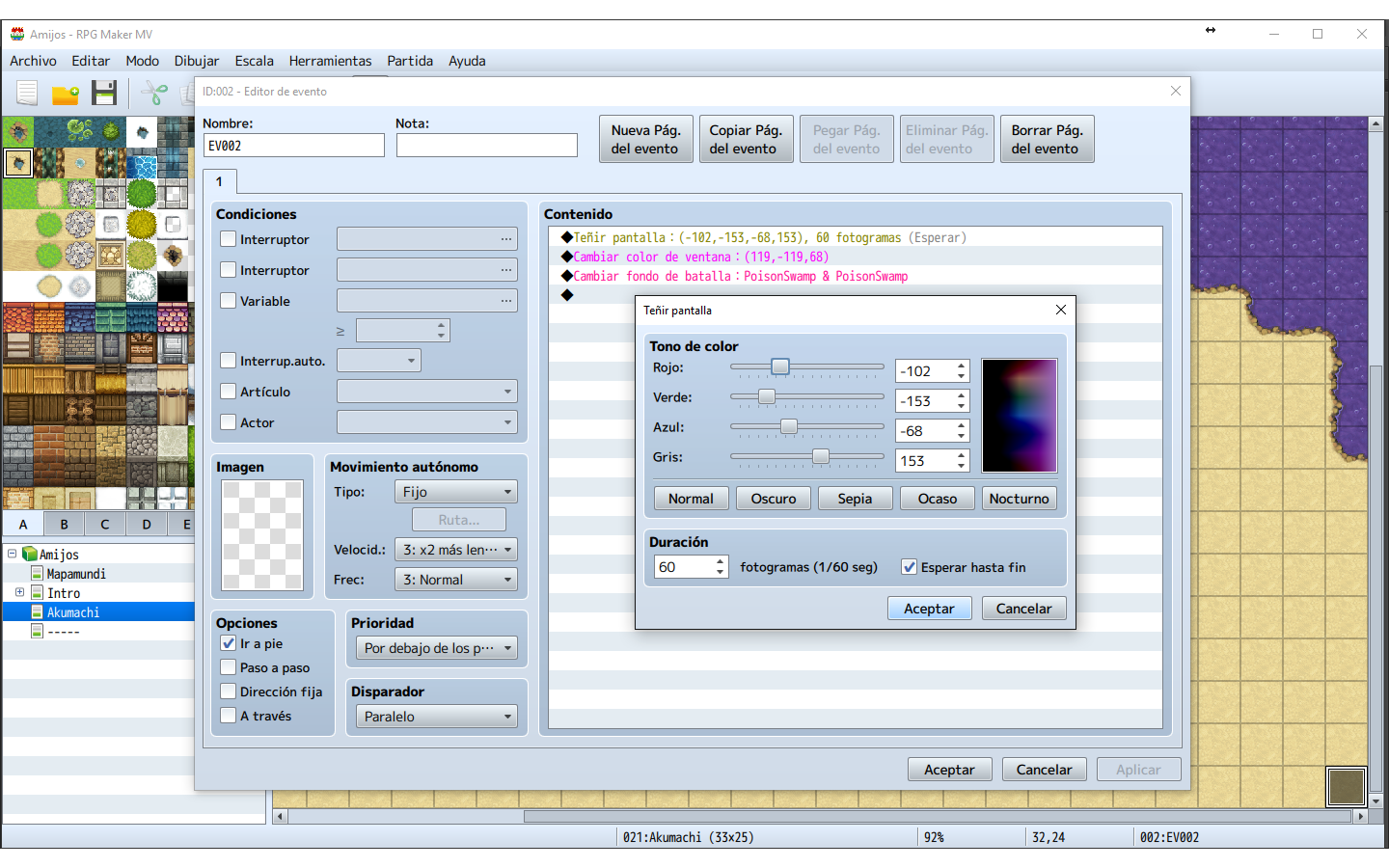1389x868 pixels.
Task: Click Nueva Pág. del evento button
Action: point(645,139)
